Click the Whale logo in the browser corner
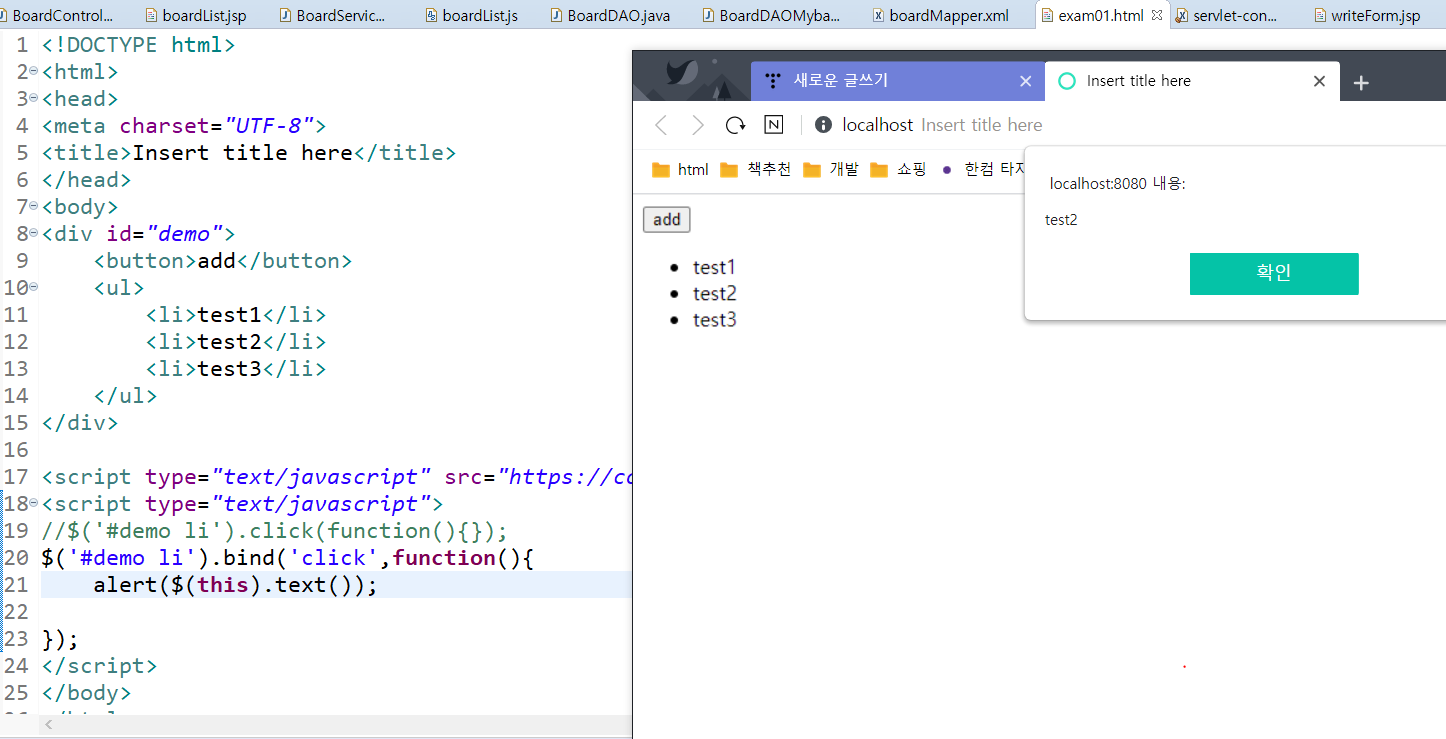The height and width of the screenshot is (739, 1446). click(x=681, y=75)
